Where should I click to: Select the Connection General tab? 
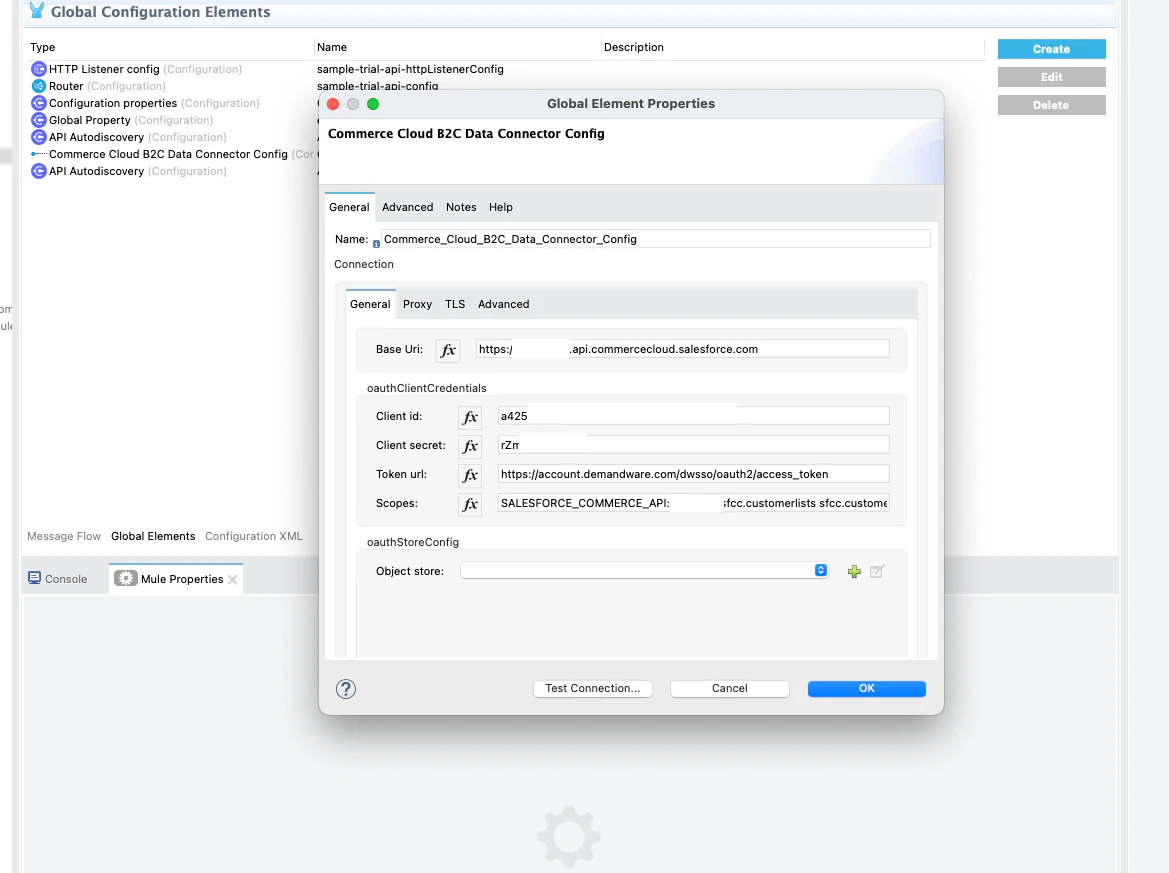(x=370, y=304)
